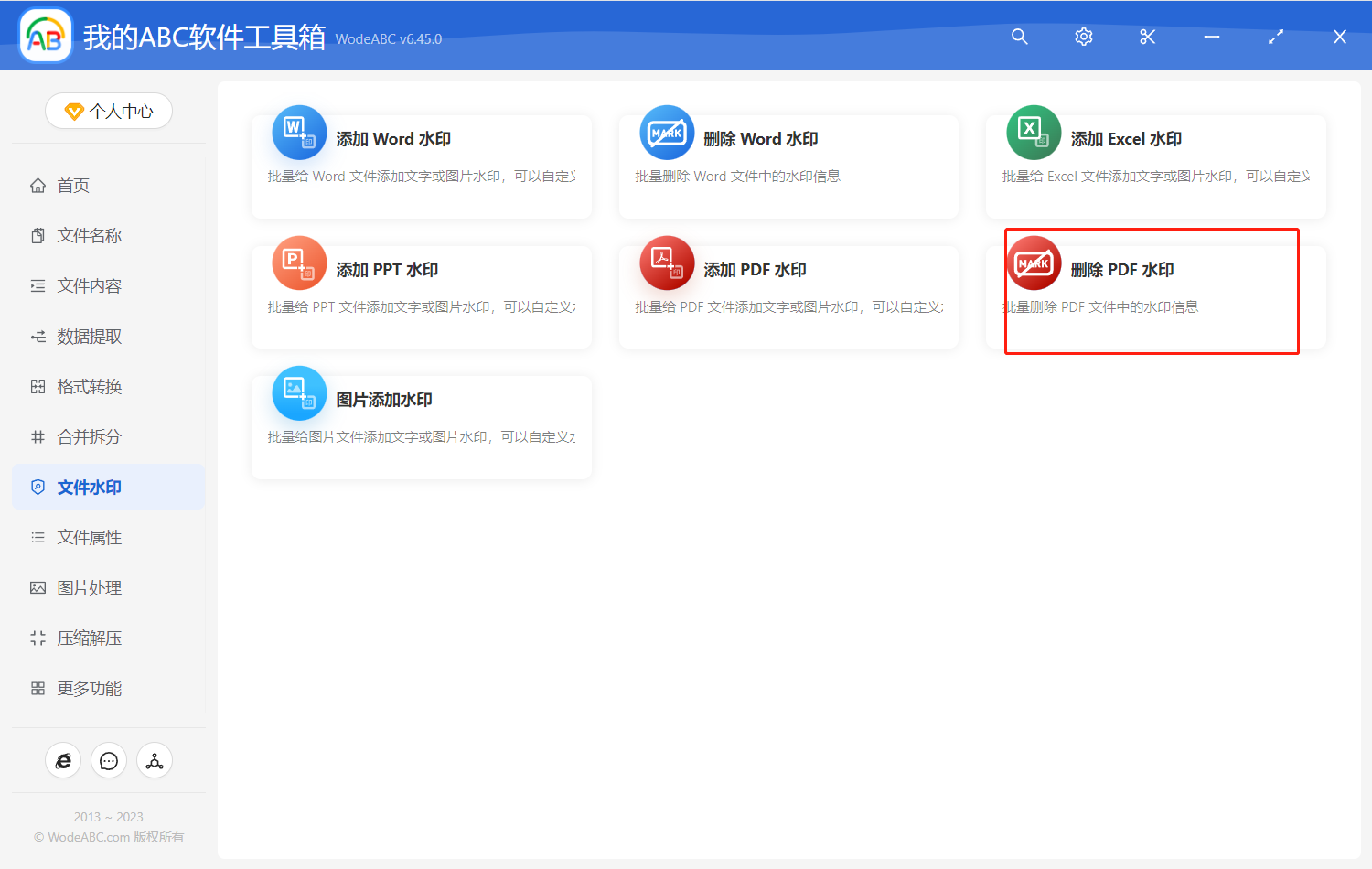Image resolution: width=1372 pixels, height=869 pixels.
Task: Open the chat message icon at bottom left
Action: pyautogui.click(x=108, y=760)
